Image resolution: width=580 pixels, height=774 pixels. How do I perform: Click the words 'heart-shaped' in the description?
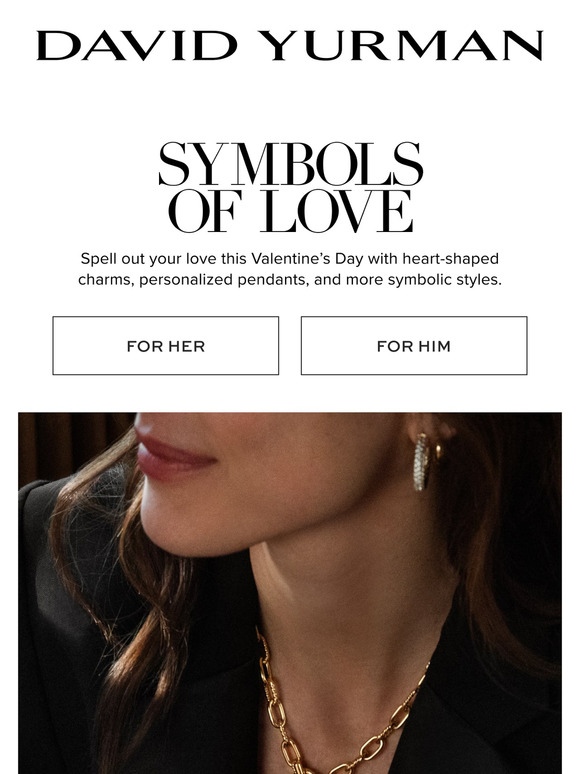pos(450,259)
